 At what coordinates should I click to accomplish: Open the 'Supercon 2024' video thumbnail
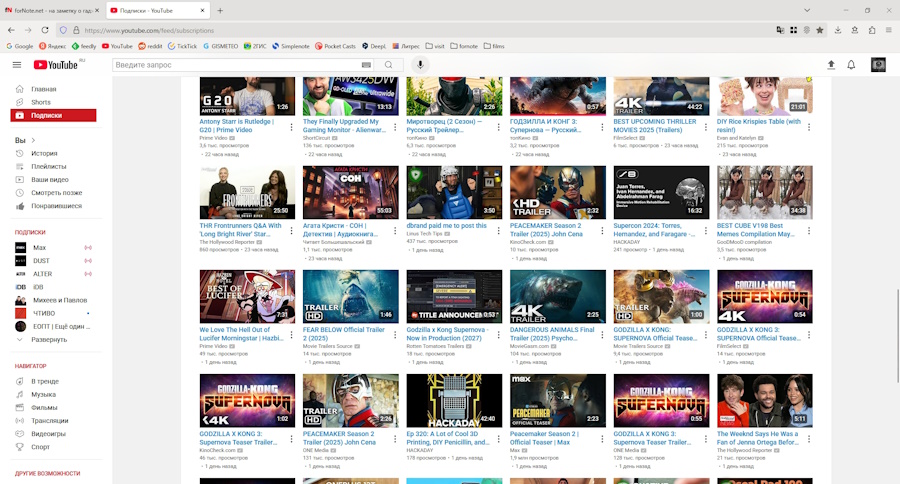coord(661,192)
